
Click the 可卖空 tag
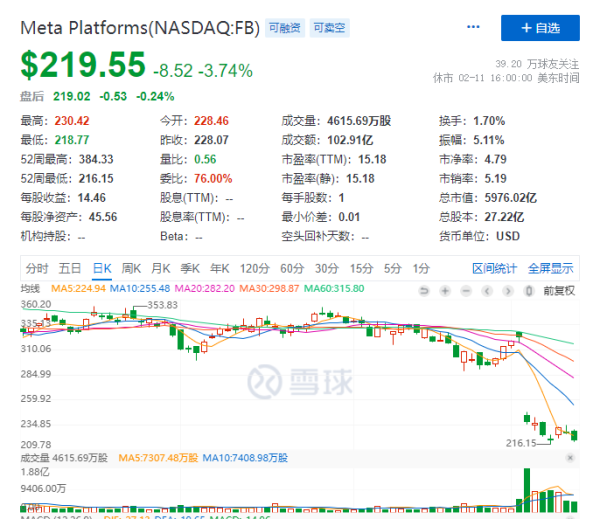pos(329,29)
